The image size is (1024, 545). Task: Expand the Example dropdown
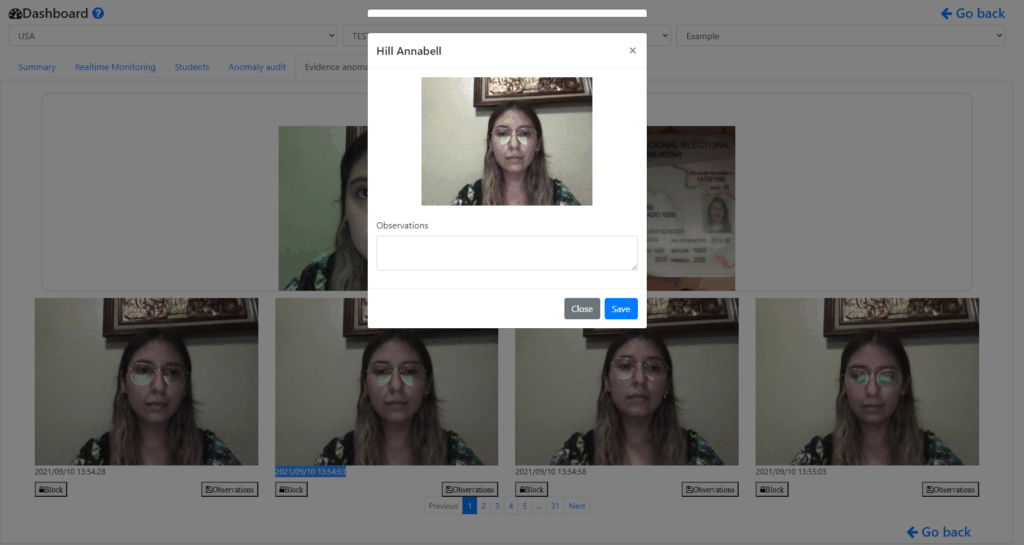840,36
